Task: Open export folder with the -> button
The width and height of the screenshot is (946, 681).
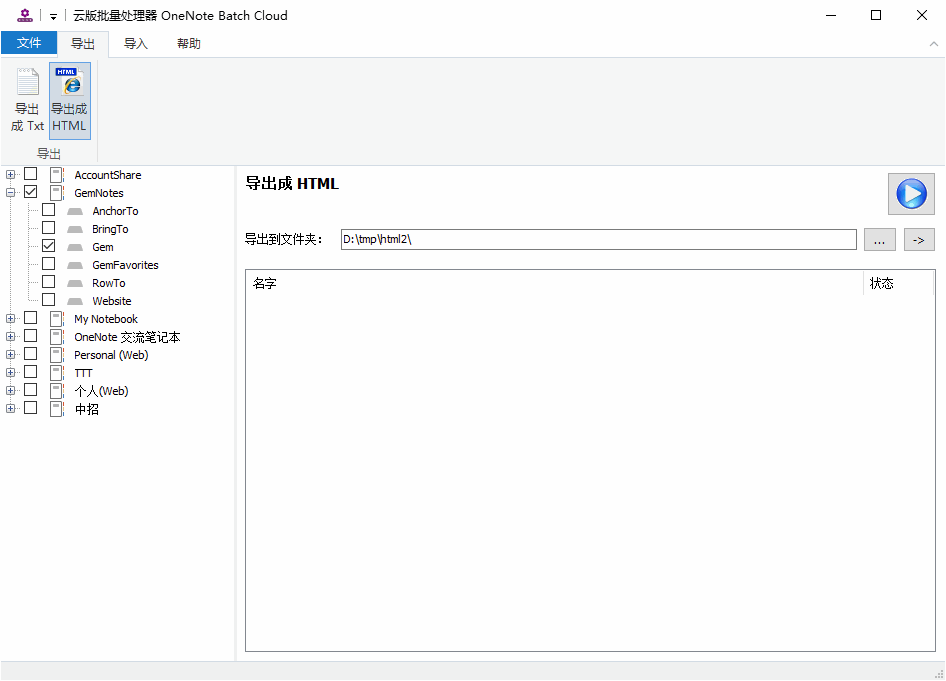Action: pos(919,239)
